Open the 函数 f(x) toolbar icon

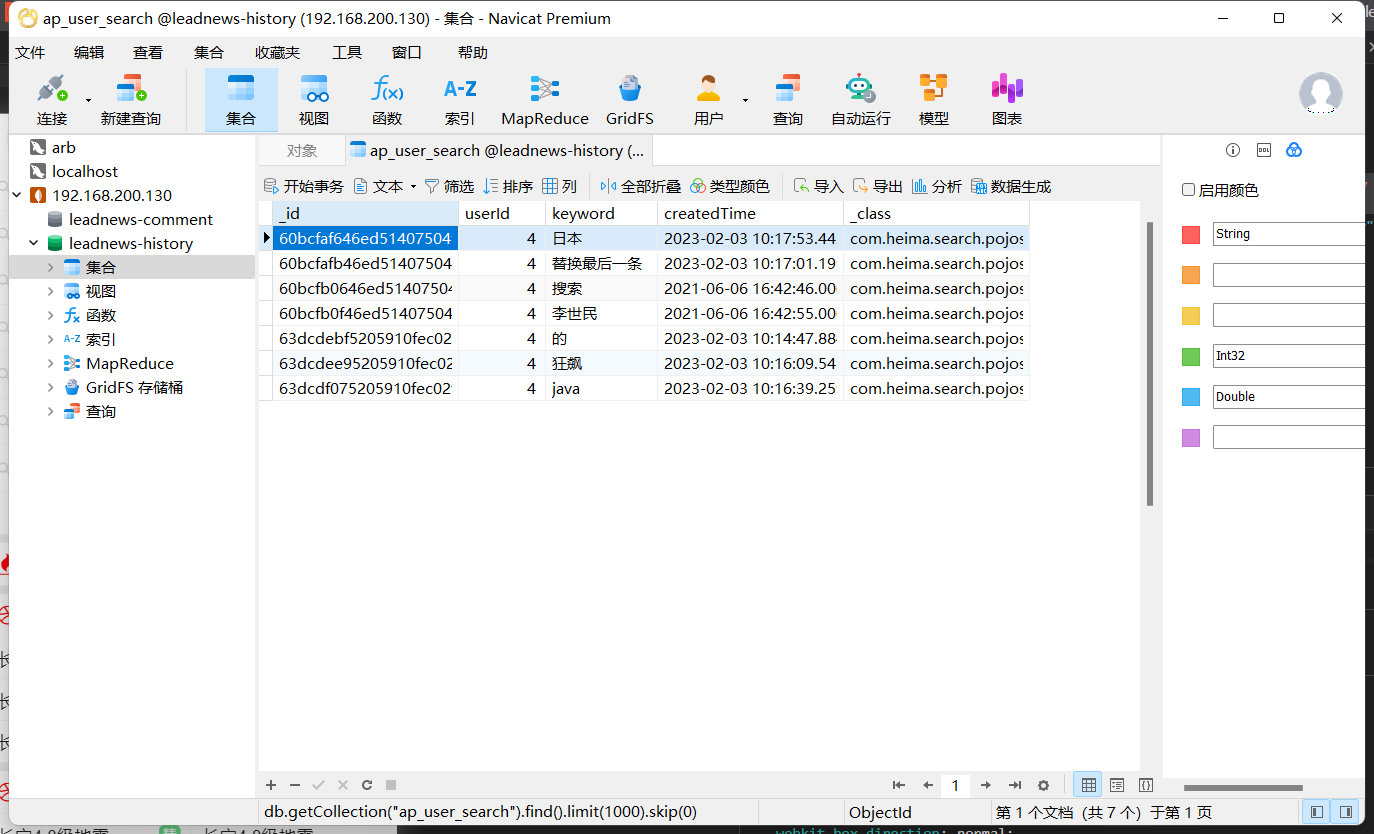pos(387,99)
